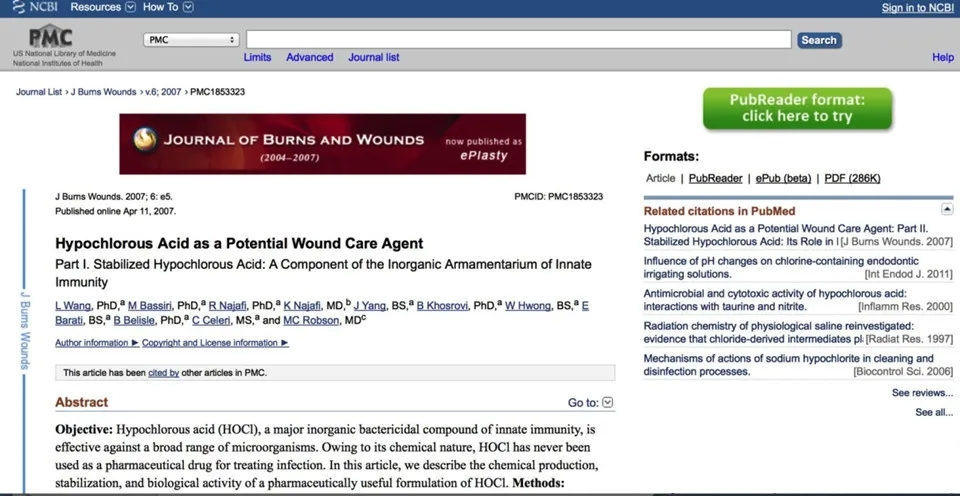960x496 pixels.
Task: Collapse the Related citations in PubMed panel
Action: point(947,209)
